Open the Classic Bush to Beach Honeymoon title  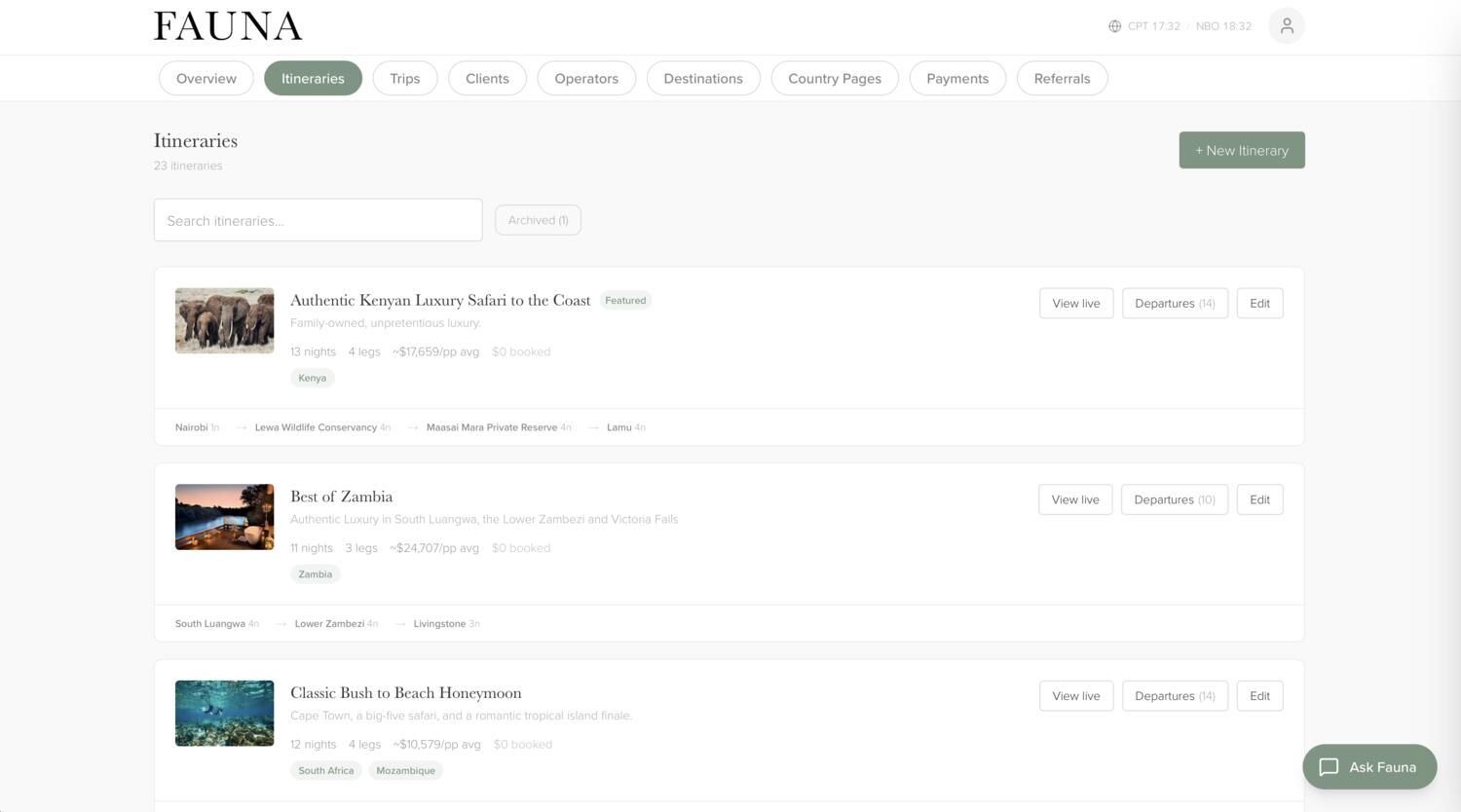[x=406, y=693]
